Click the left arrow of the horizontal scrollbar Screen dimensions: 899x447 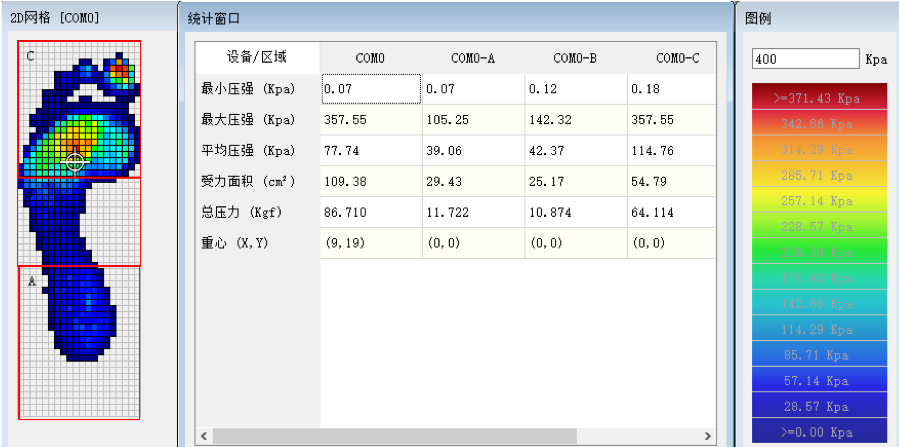click(x=204, y=437)
